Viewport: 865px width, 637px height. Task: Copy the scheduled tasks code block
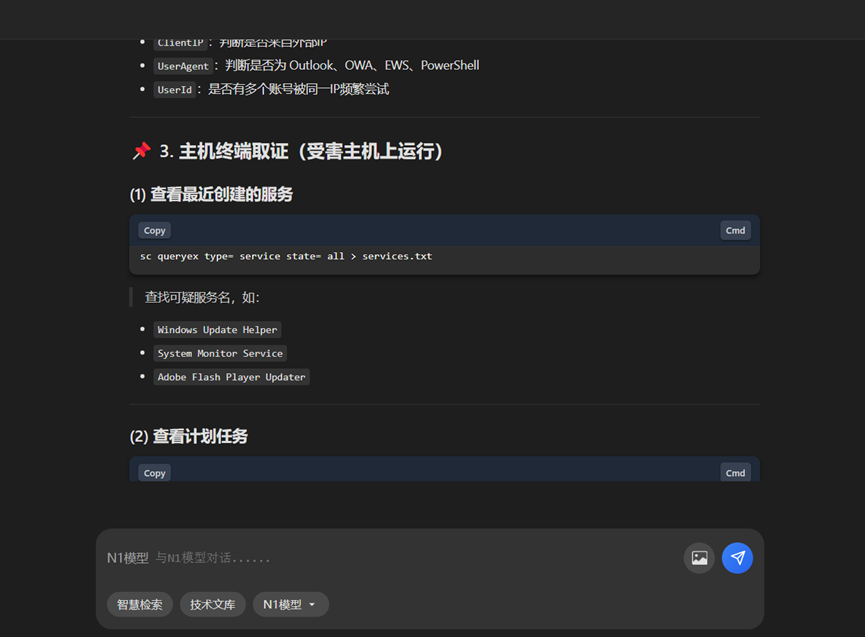pyautogui.click(x=154, y=473)
